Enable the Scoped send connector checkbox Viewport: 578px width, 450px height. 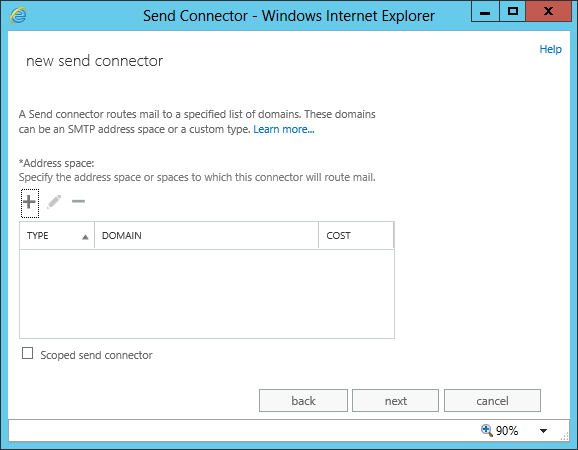click(28, 353)
